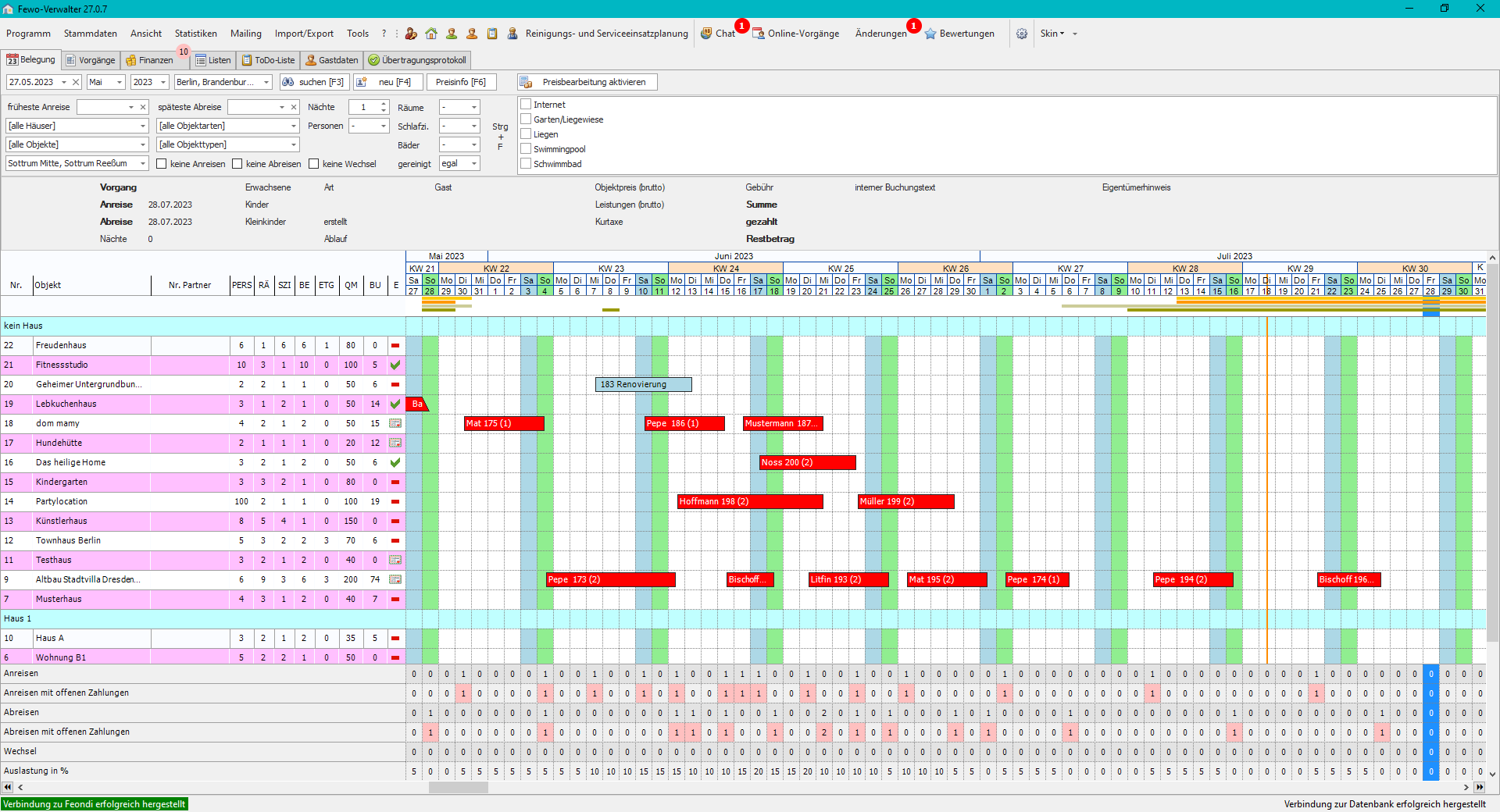Click the horizontal scrollbar thumb of calendar

tap(458, 787)
